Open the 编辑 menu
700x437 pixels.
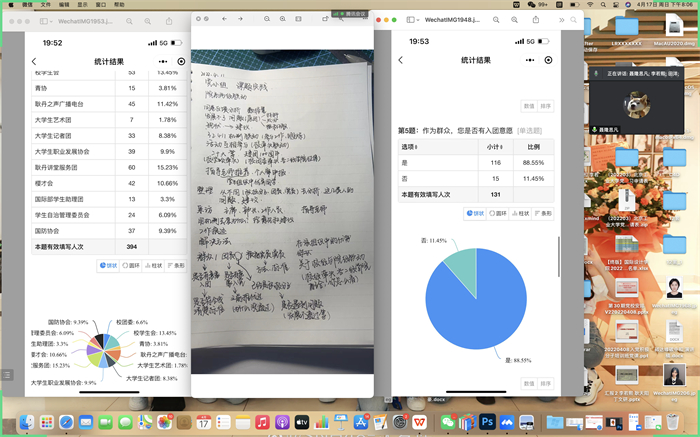click(64, 4)
